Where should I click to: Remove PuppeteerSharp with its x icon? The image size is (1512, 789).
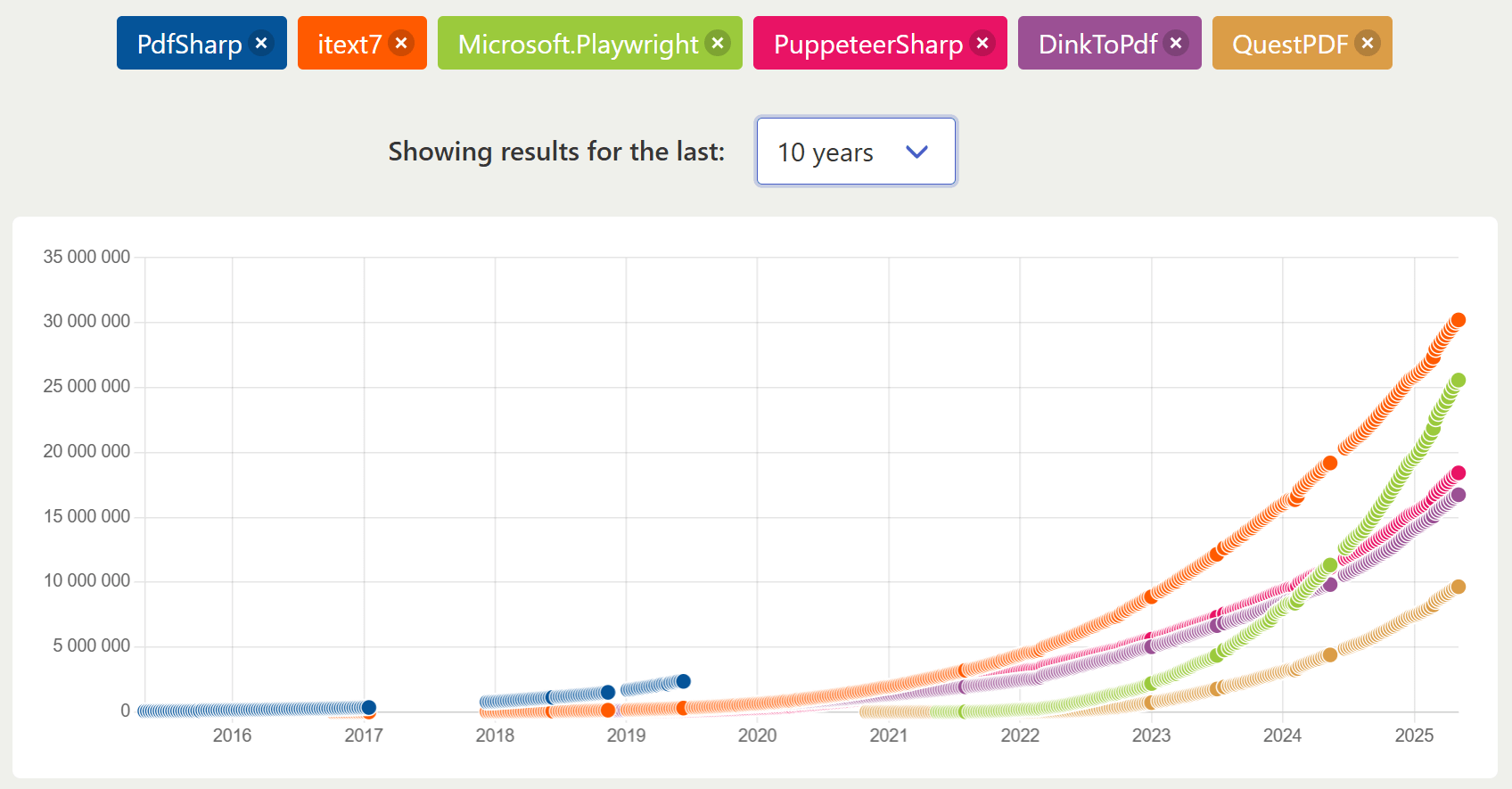pos(982,43)
